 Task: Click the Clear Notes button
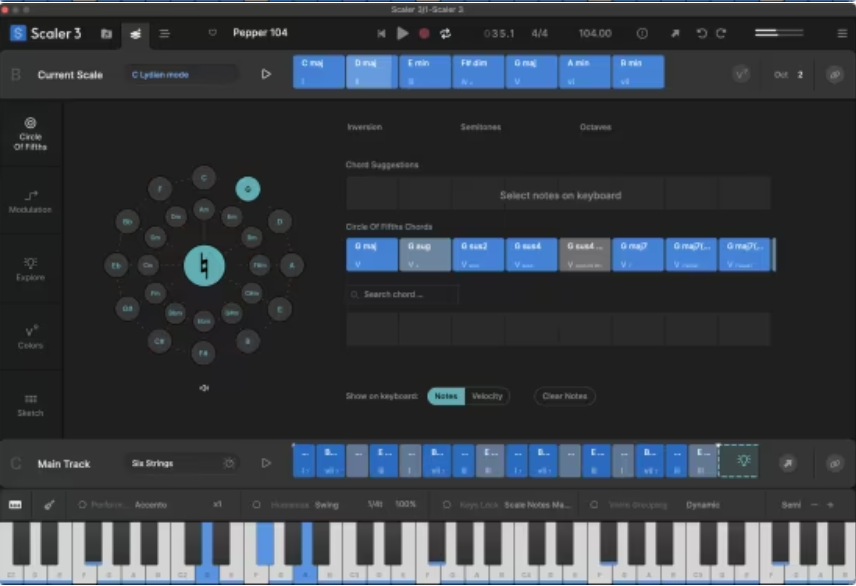pos(564,396)
